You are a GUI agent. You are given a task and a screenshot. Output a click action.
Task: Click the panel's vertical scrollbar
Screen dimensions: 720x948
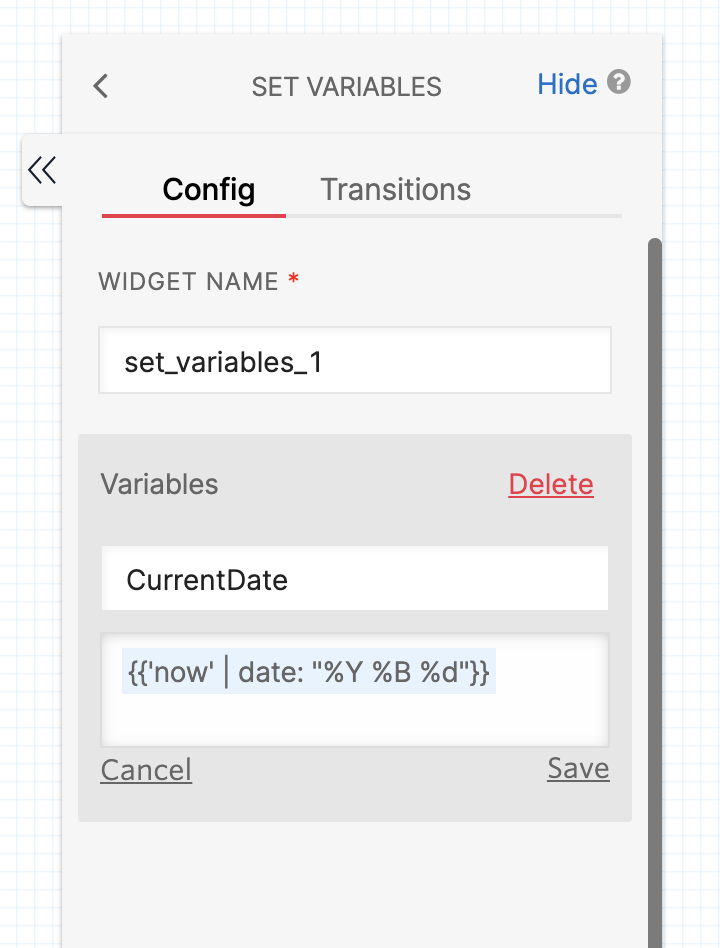pyautogui.click(x=655, y=592)
